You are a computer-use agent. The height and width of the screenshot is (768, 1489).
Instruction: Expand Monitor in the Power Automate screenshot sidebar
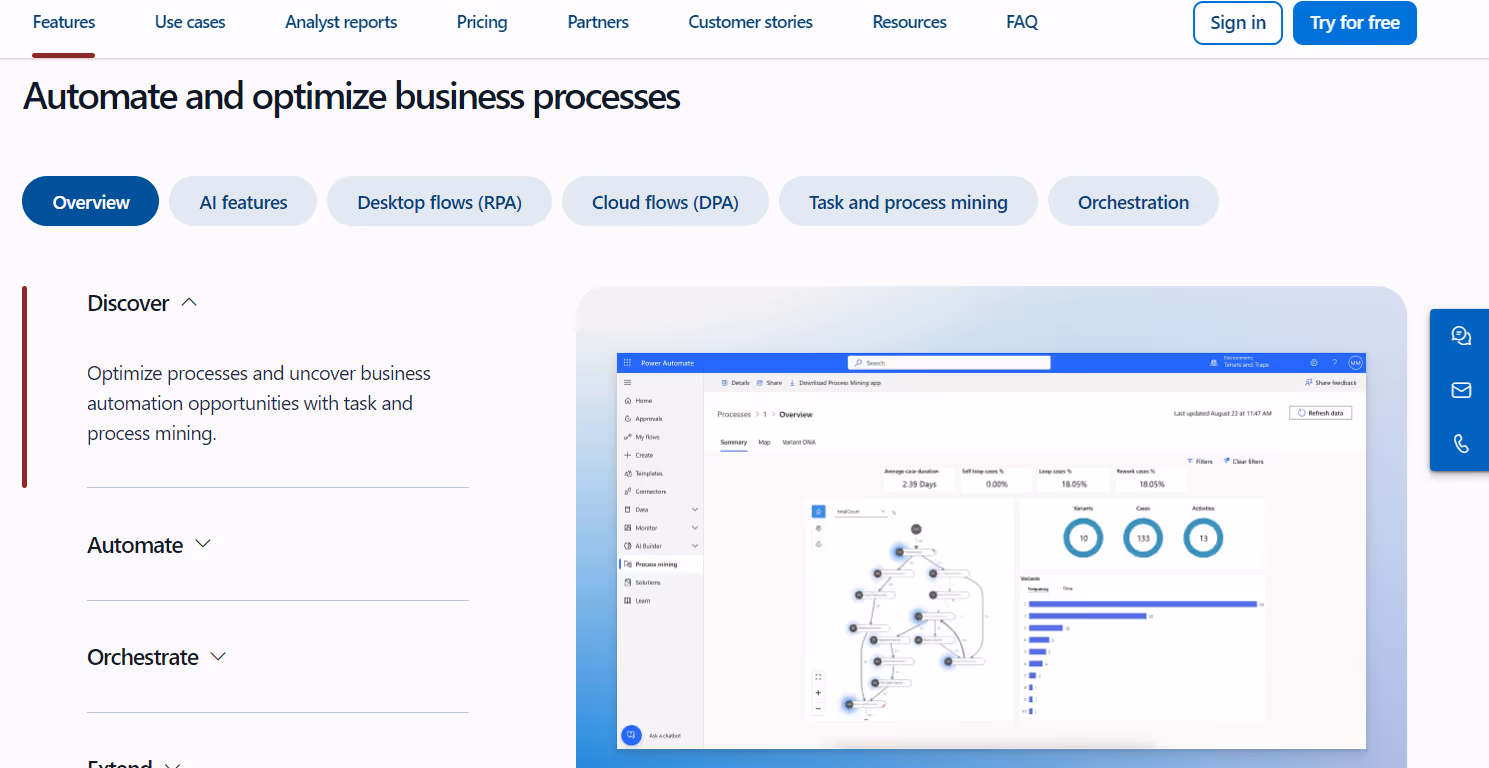(x=695, y=528)
